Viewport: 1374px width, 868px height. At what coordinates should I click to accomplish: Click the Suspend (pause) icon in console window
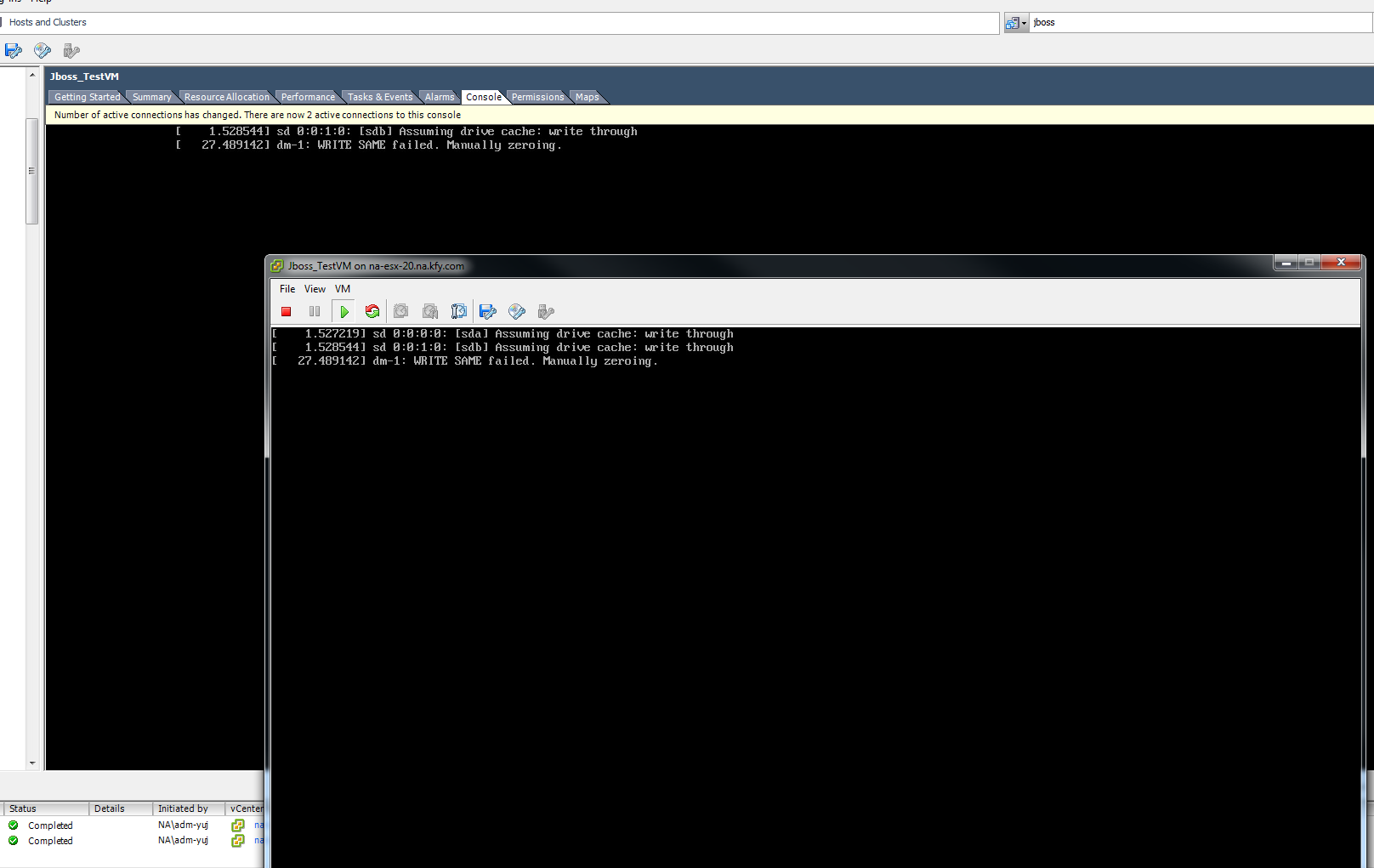(x=315, y=312)
